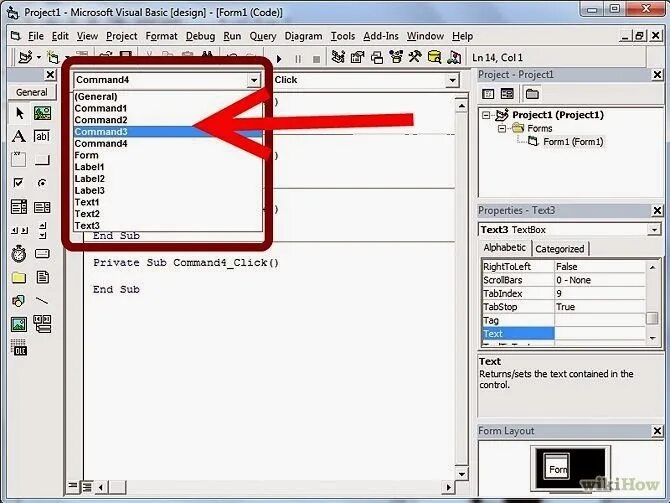Image resolution: width=670 pixels, height=503 pixels.
Task: Click the Start (run) toolbar button
Action: click(x=279, y=59)
